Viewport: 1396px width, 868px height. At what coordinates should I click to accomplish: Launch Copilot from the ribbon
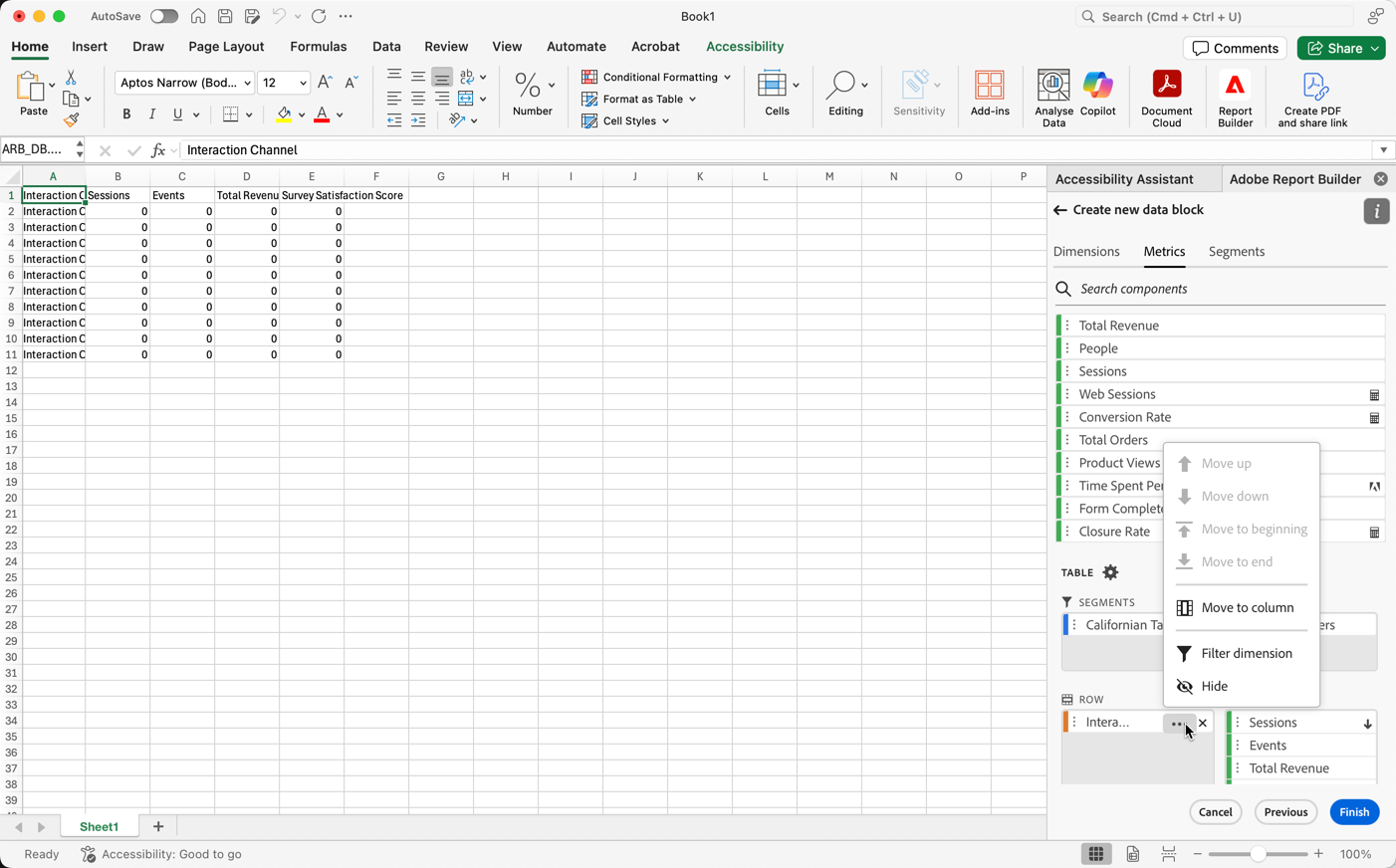[1097, 94]
